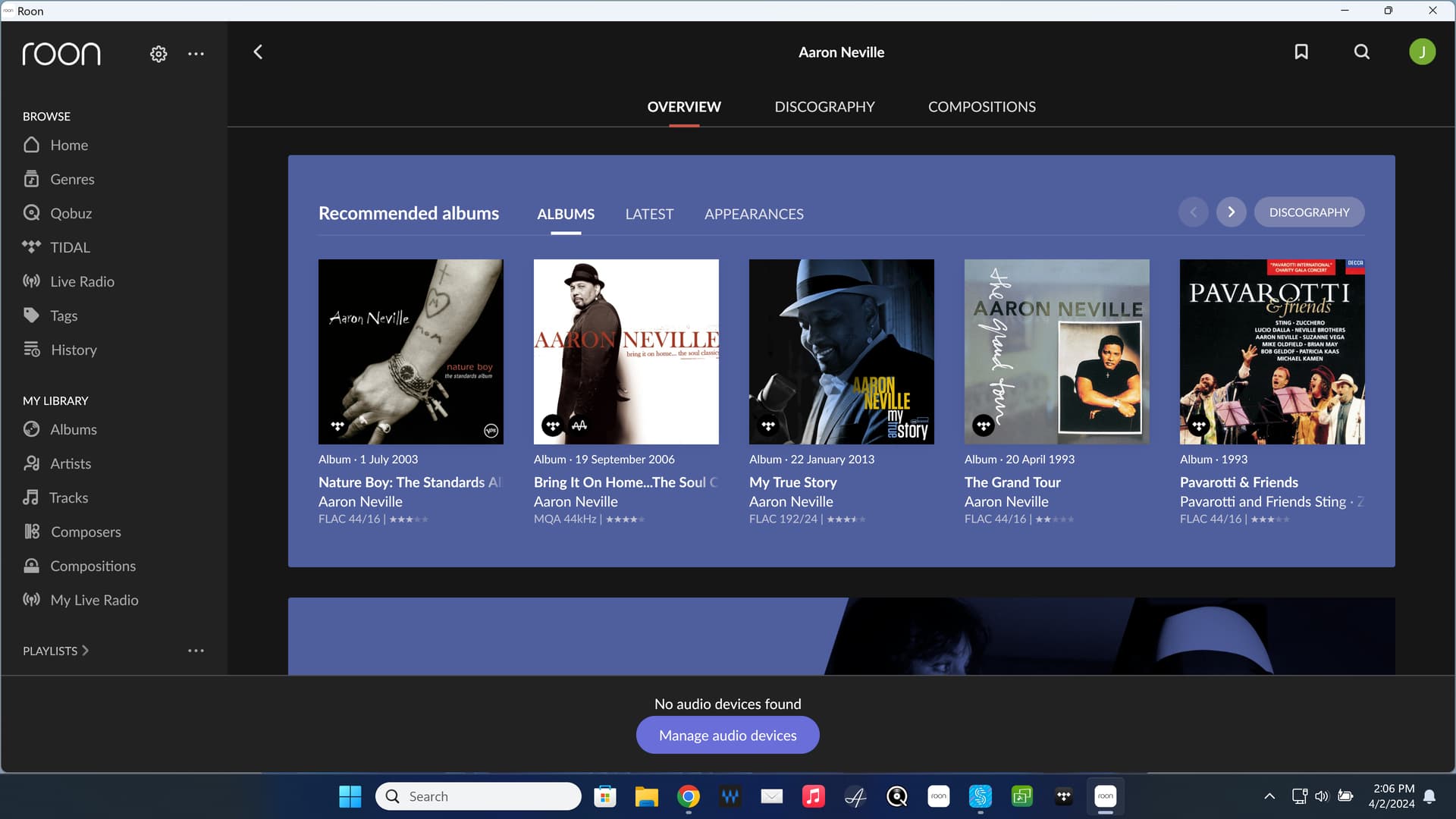
Task: Open My True Story album title
Action: [792, 482]
